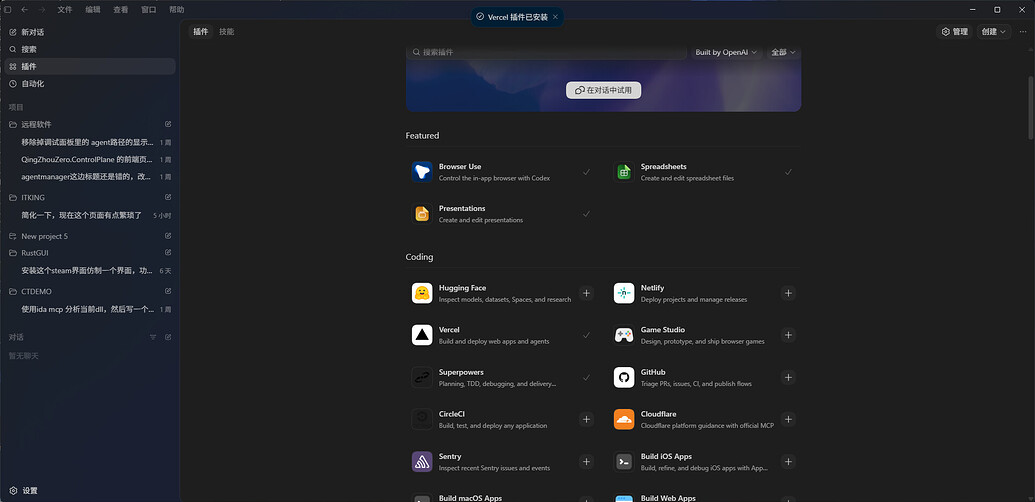The height and width of the screenshot is (502, 1035).
Task: Click the 管理 button
Action: coord(954,32)
